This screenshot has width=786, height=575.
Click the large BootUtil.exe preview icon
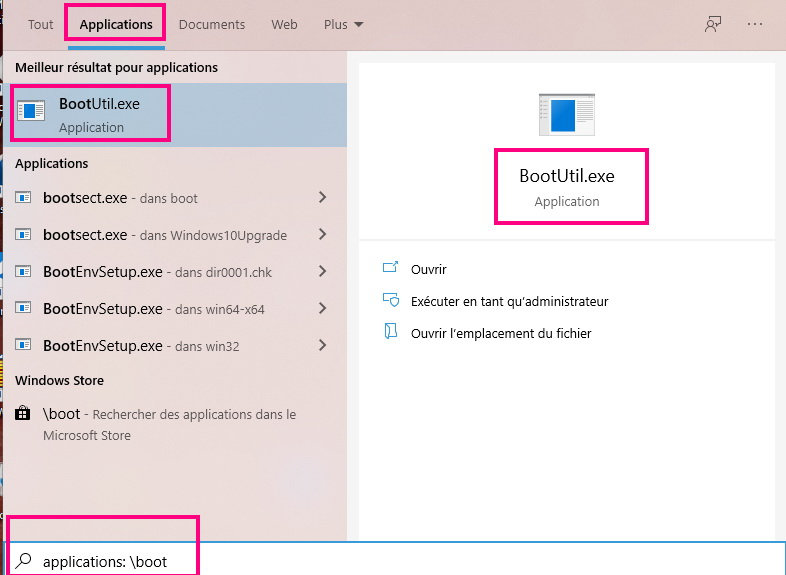(x=566, y=113)
